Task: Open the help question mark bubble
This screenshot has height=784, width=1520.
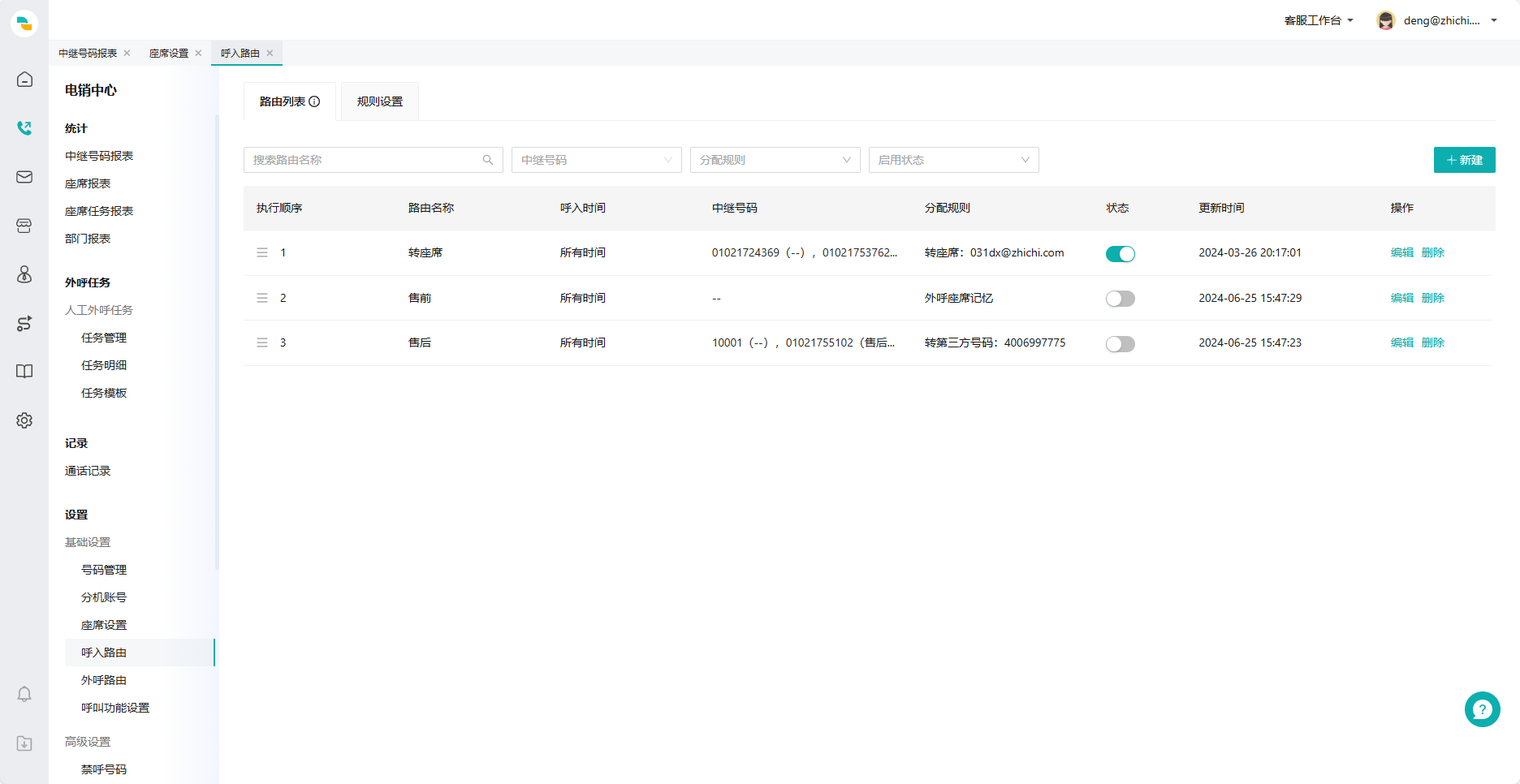Action: 1482,709
